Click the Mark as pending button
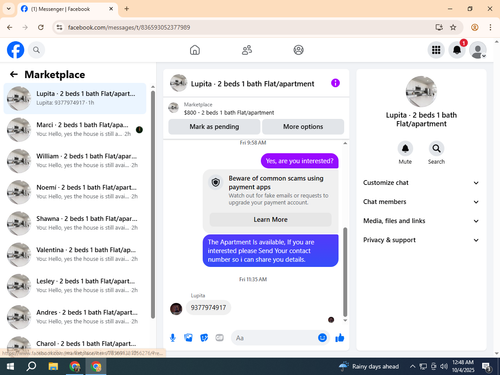This screenshot has height=375, width=500. (214, 127)
